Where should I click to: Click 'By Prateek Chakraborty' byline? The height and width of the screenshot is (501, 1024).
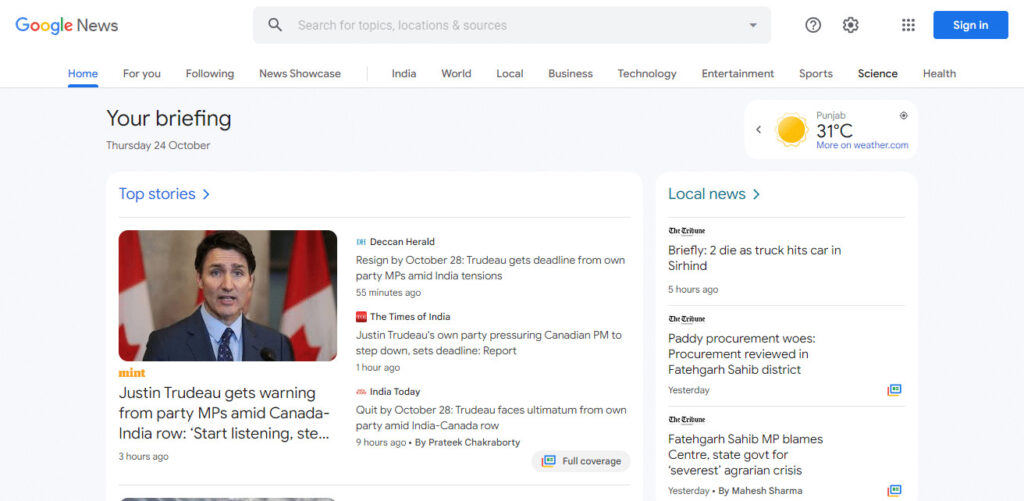(468, 442)
